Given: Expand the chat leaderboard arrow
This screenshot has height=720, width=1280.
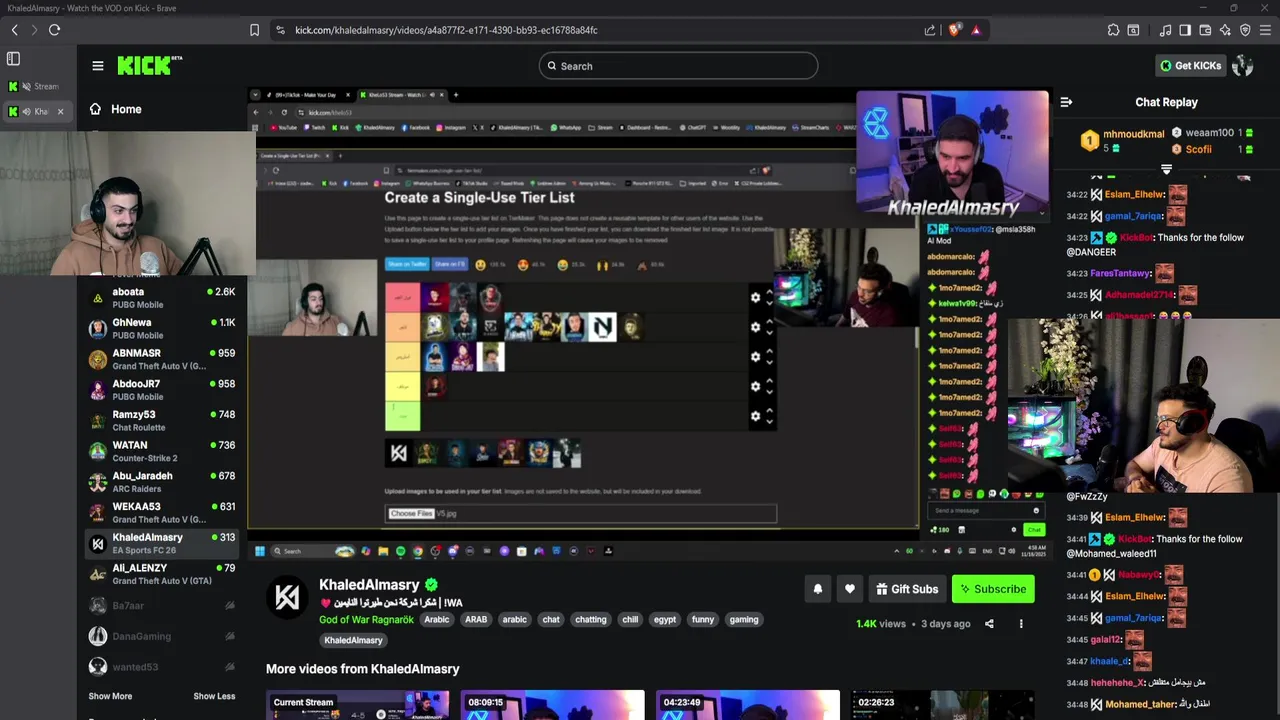Looking at the screenshot, I should pos(1166,168).
